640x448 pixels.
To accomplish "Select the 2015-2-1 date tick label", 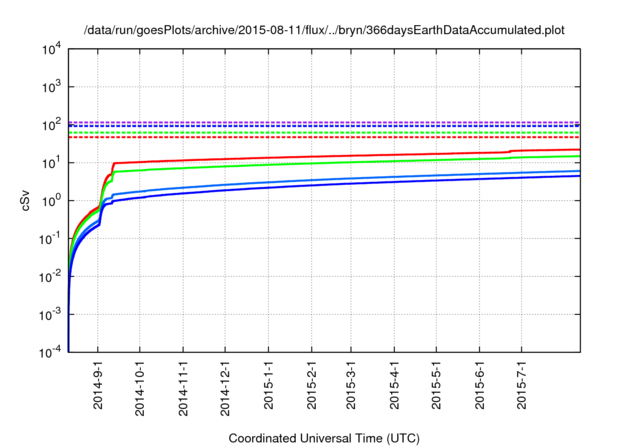I will (311, 390).
